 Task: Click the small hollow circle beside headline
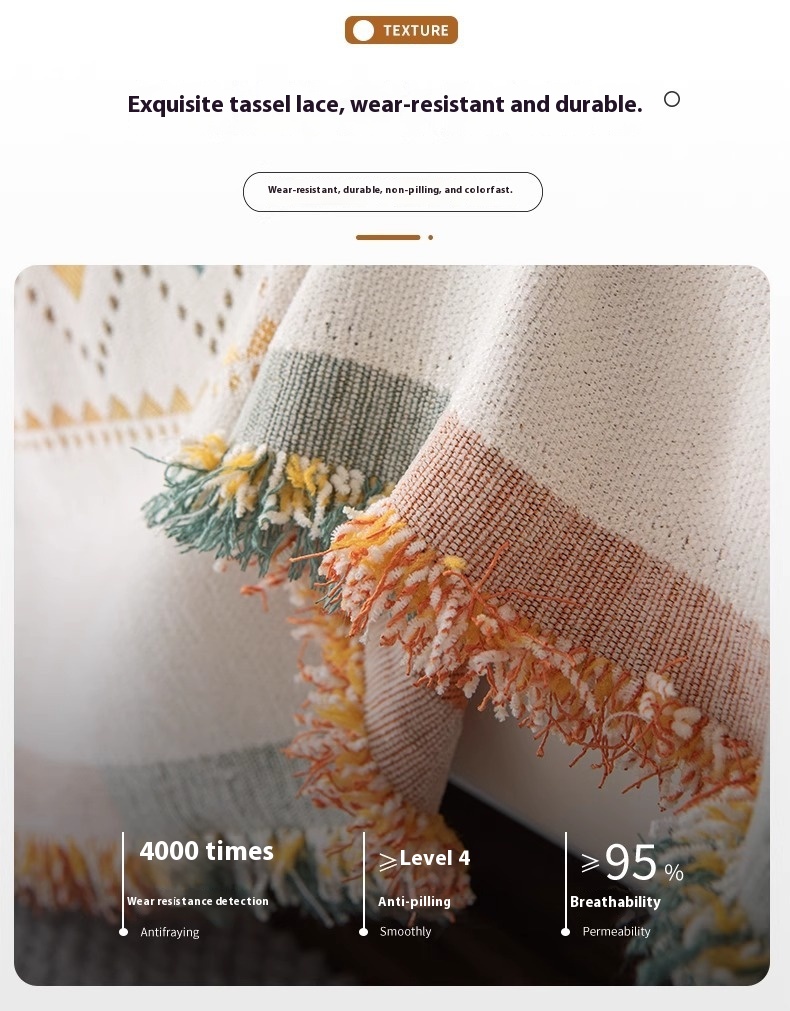pyautogui.click(x=672, y=99)
